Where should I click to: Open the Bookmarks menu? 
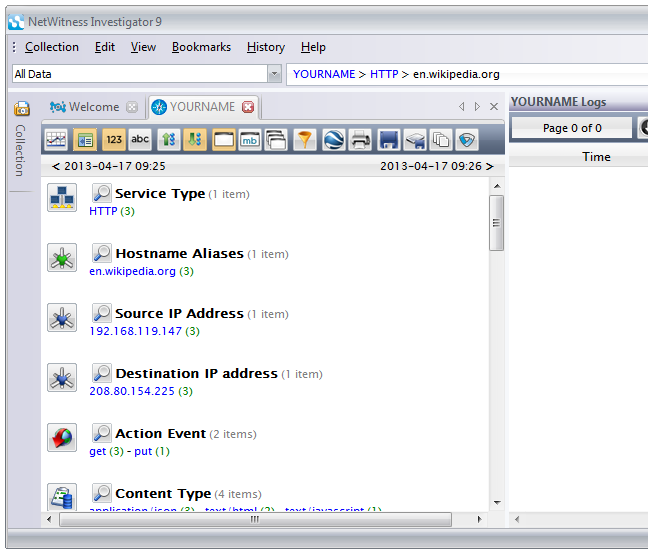(201, 47)
